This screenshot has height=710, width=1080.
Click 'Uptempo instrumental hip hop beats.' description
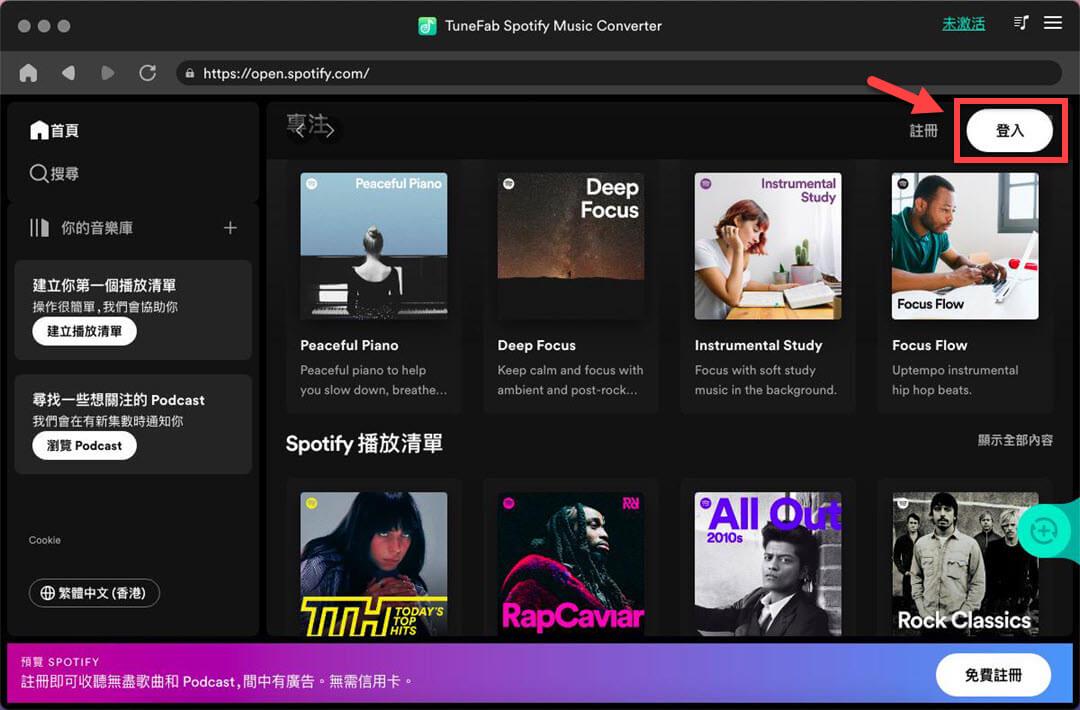pyautogui.click(x=955, y=379)
